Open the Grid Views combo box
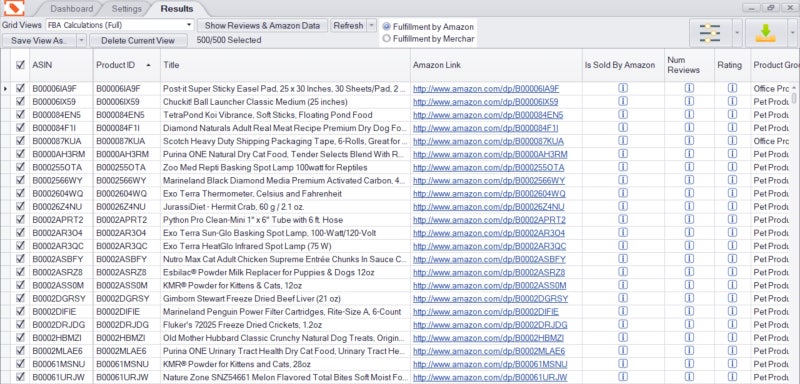Image resolution: width=800 pixels, height=384 pixels. coord(120,25)
